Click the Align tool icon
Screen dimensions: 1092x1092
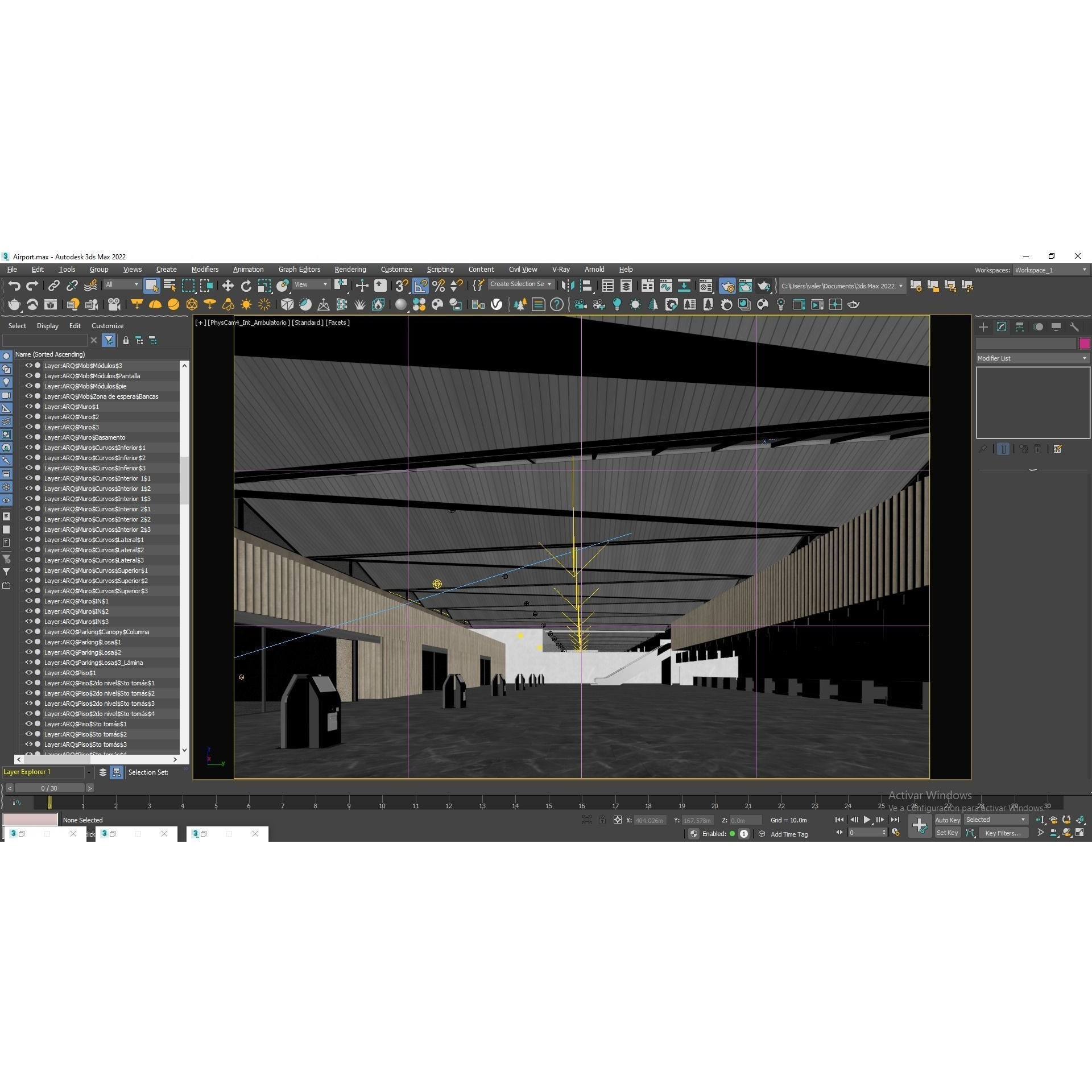click(x=586, y=286)
